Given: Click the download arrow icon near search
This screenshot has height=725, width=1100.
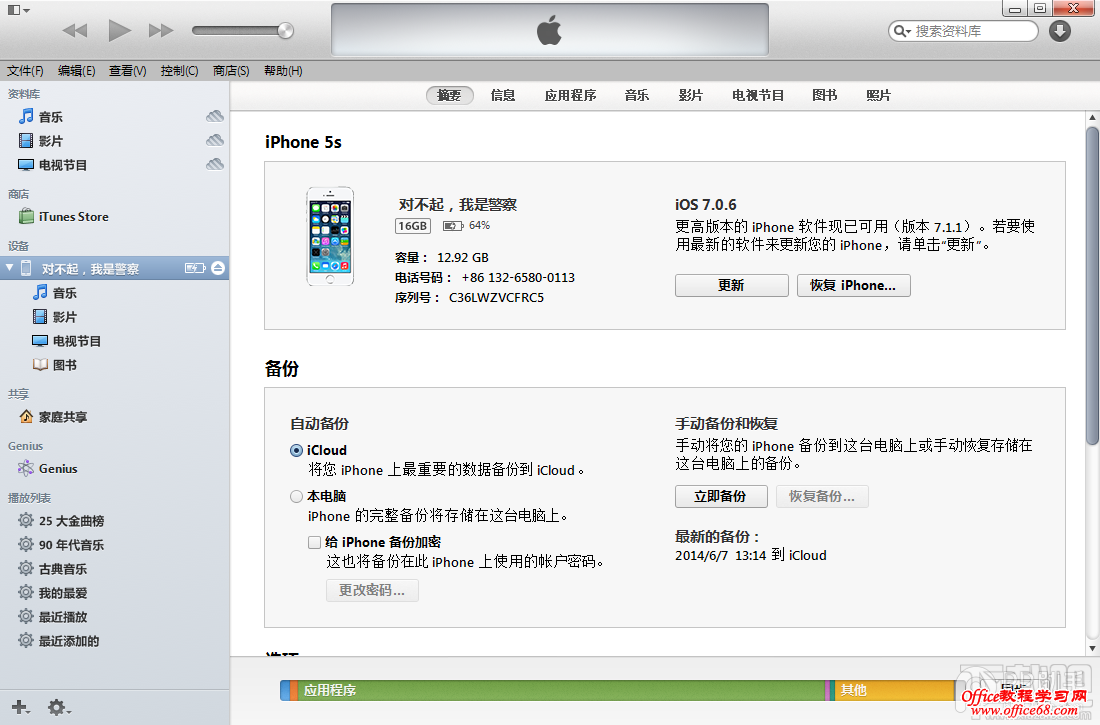Looking at the screenshot, I should pos(1060,31).
